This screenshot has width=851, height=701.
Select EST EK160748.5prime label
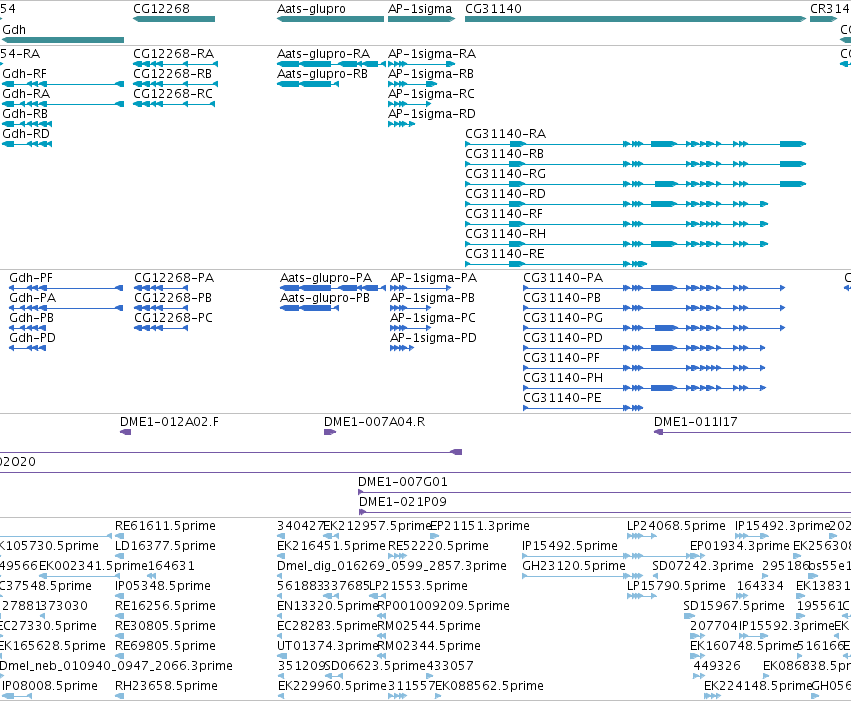pyautogui.click(x=745, y=646)
